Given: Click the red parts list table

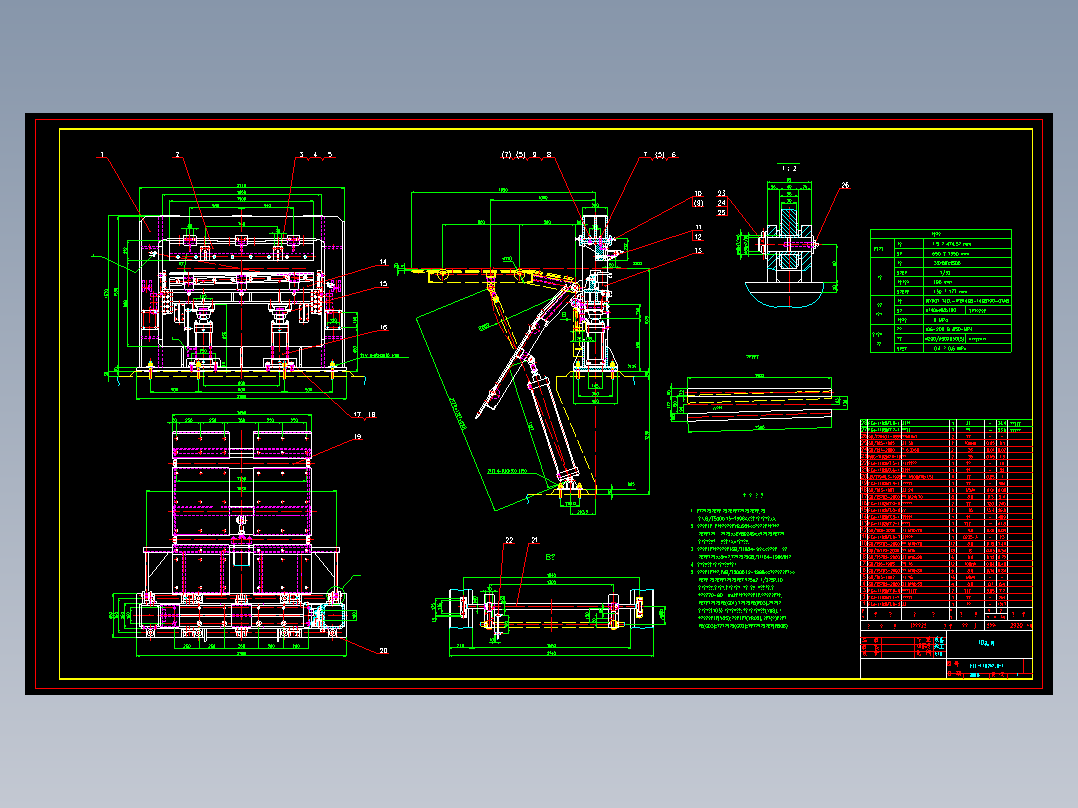Looking at the screenshot, I should 946,520.
